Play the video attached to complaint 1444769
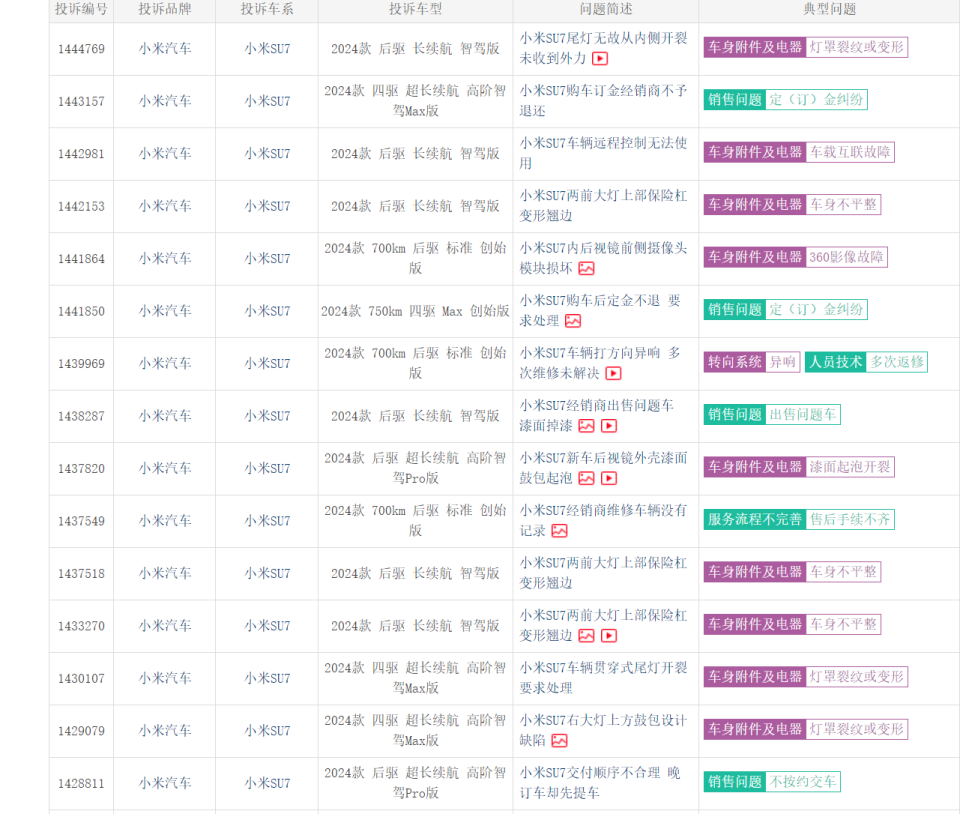 [600, 59]
